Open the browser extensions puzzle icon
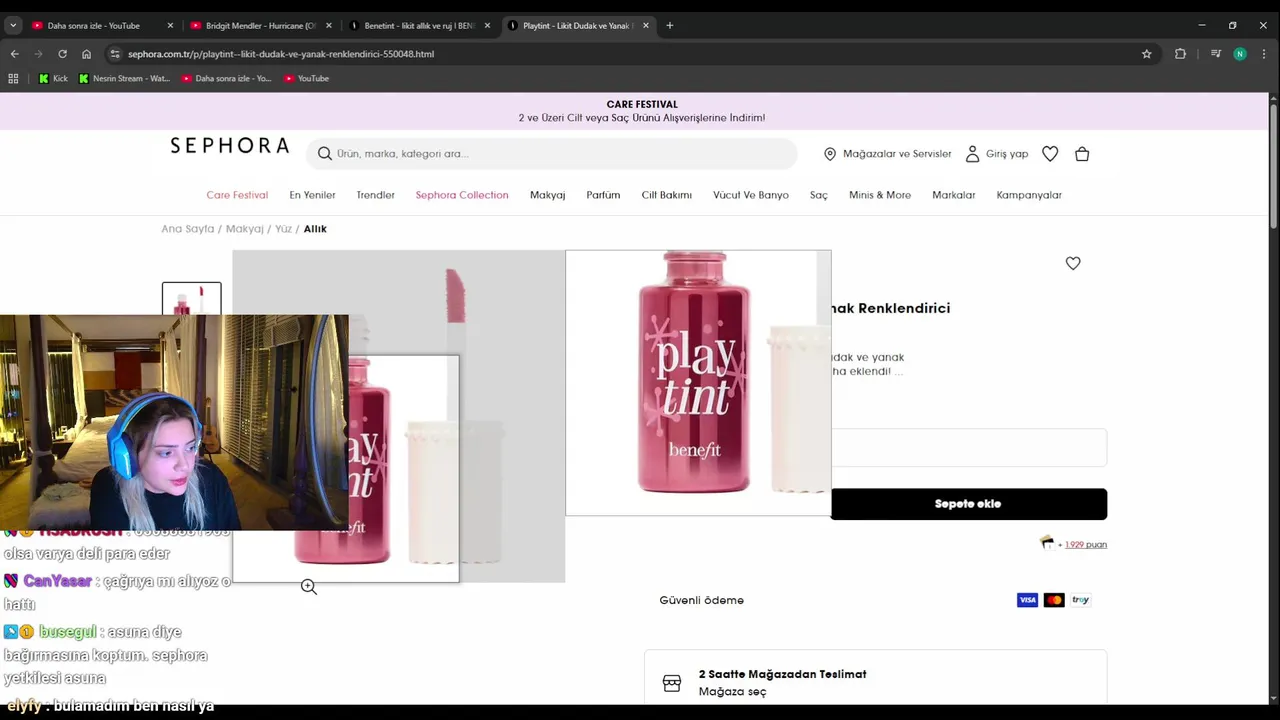1280x720 pixels. click(x=1180, y=54)
